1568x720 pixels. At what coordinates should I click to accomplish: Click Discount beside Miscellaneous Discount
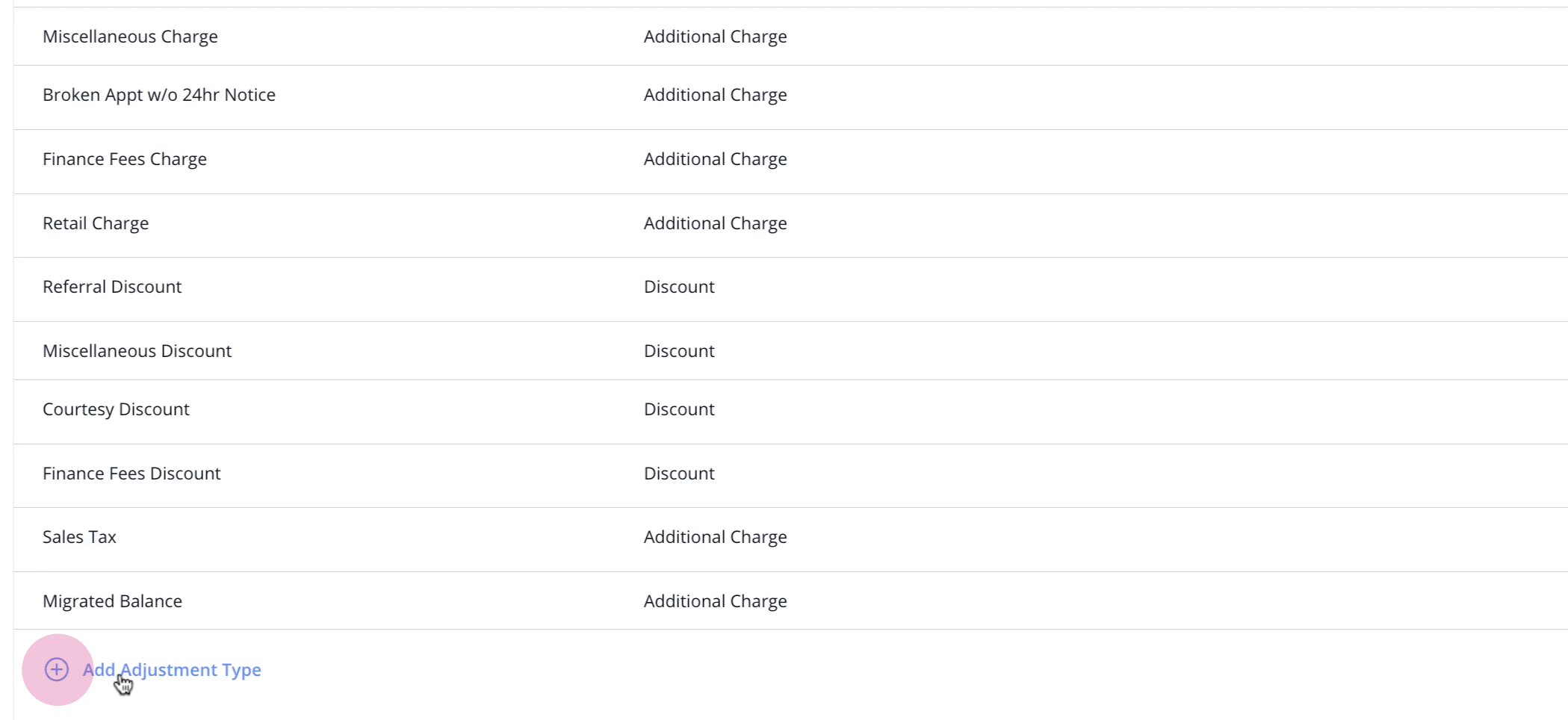pos(679,351)
